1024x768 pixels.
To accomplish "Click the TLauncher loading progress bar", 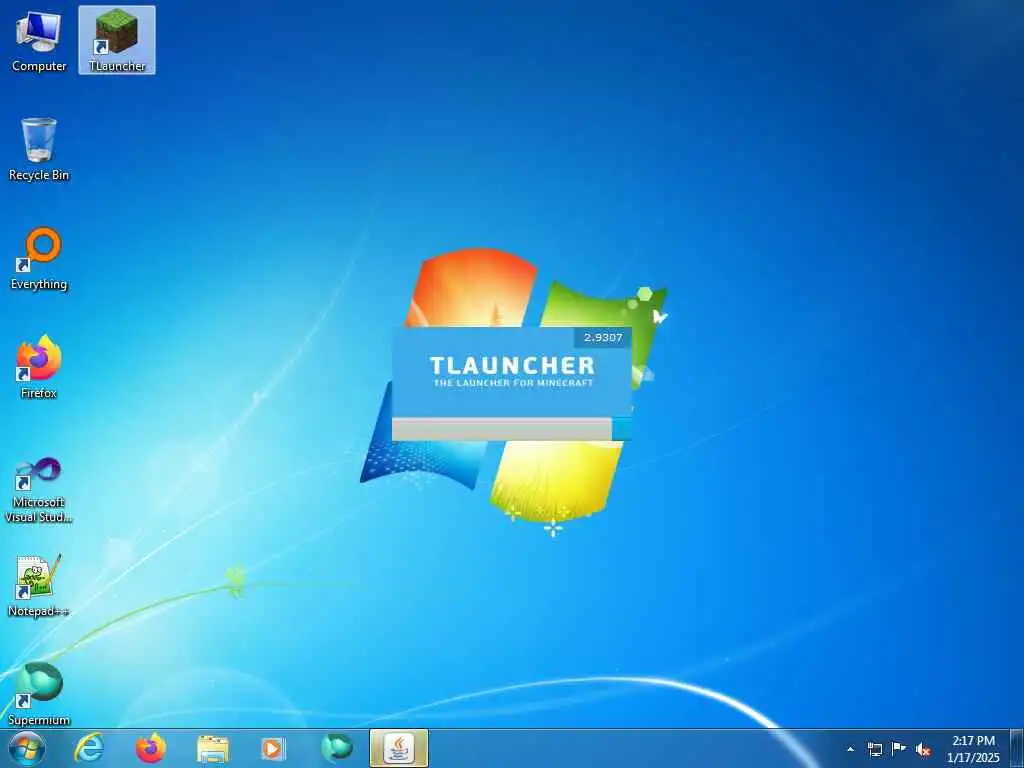I will [512, 429].
